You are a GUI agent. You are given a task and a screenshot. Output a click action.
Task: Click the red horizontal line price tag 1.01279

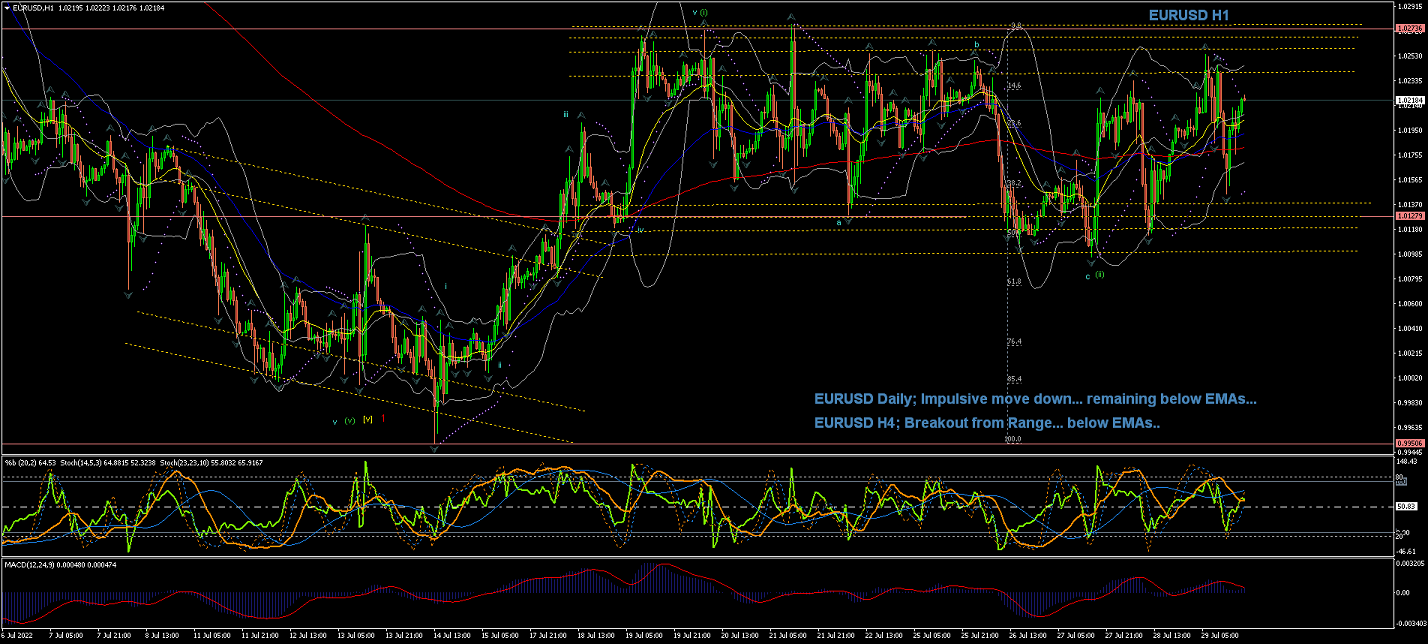coord(1410,216)
